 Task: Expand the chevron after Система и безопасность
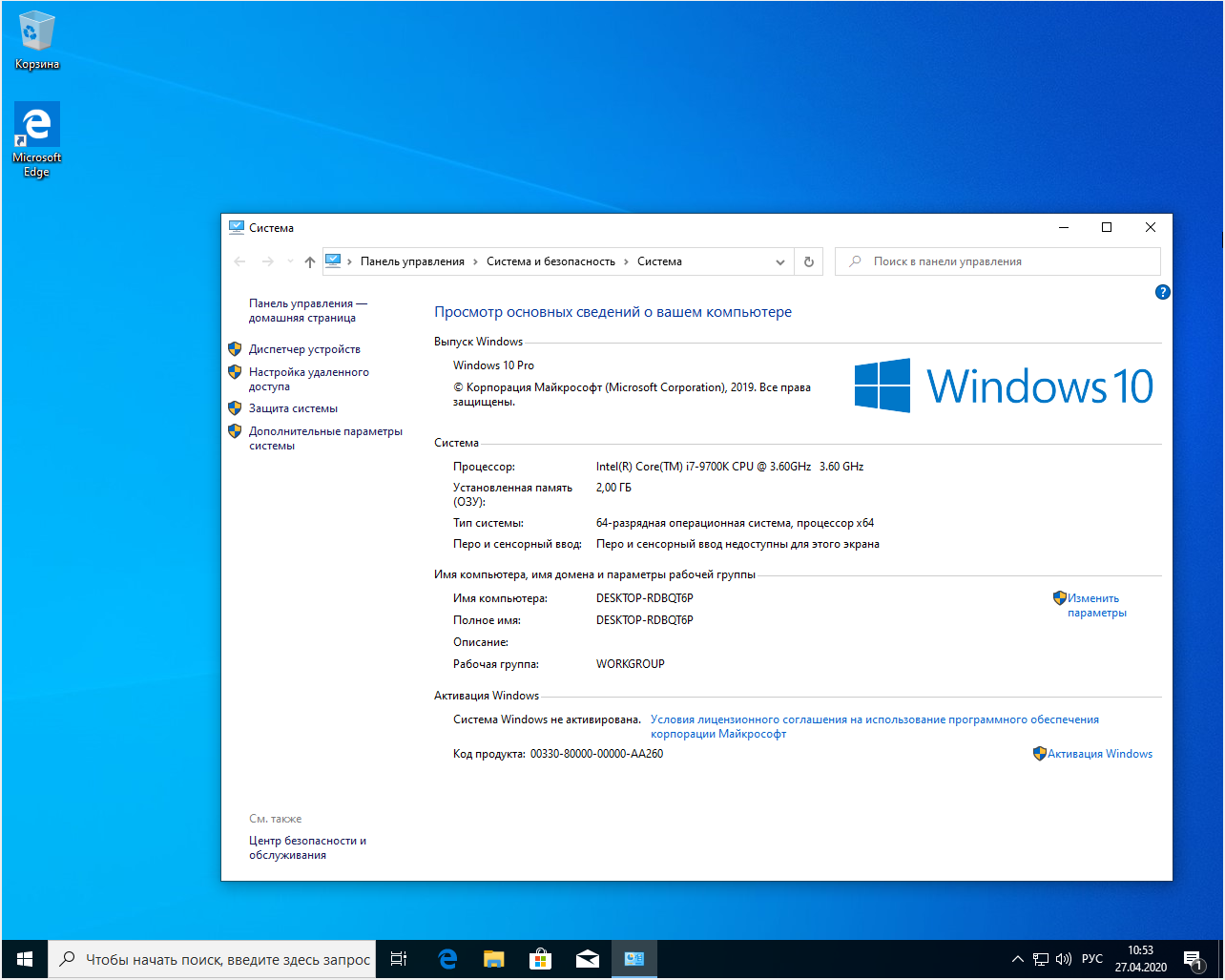626,261
